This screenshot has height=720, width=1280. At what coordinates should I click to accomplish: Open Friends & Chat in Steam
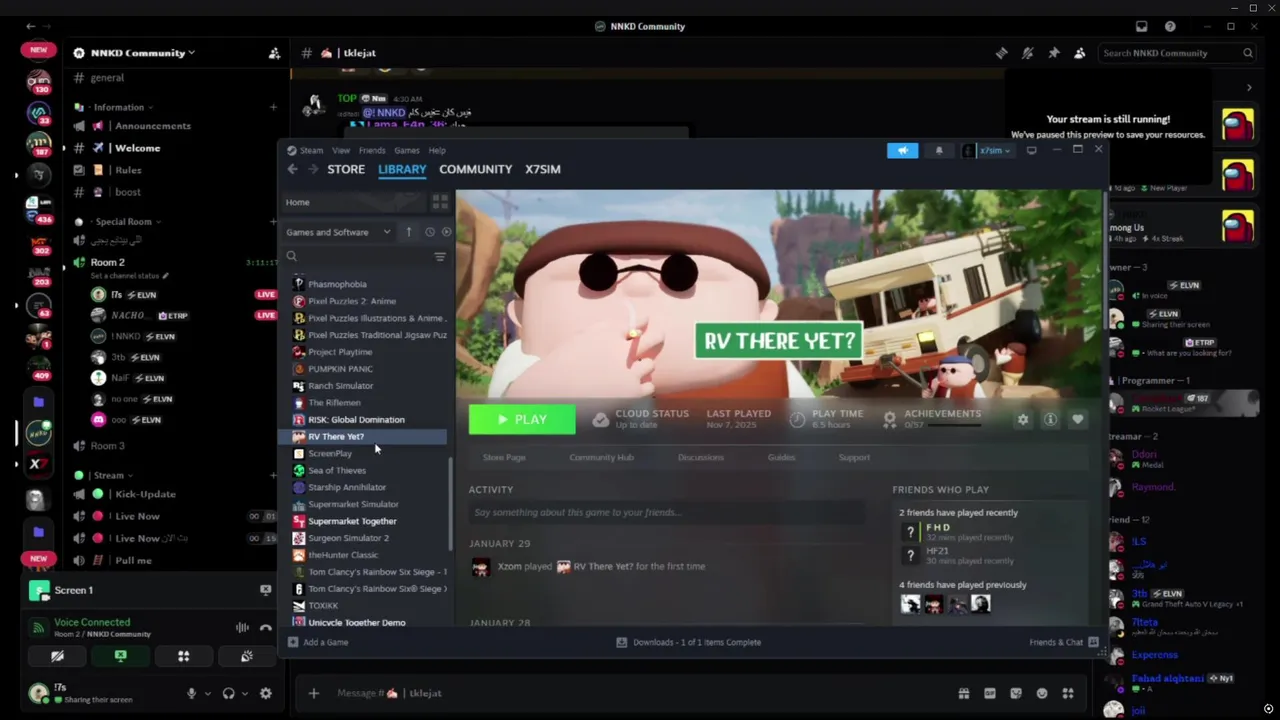point(1063,642)
